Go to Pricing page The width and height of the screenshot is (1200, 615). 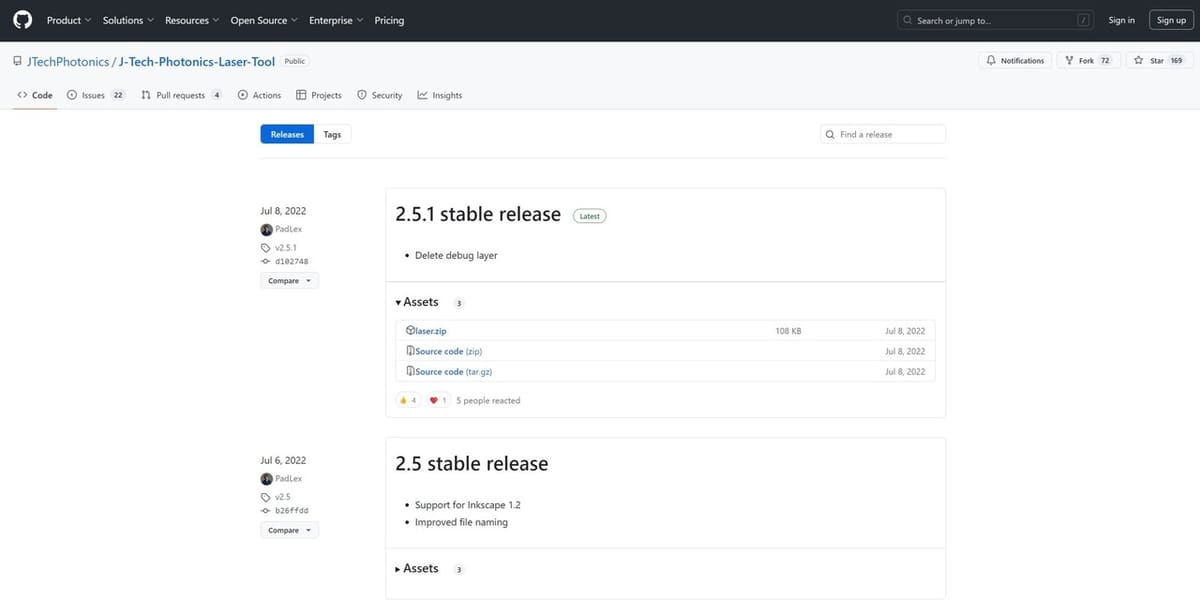(389, 20)
